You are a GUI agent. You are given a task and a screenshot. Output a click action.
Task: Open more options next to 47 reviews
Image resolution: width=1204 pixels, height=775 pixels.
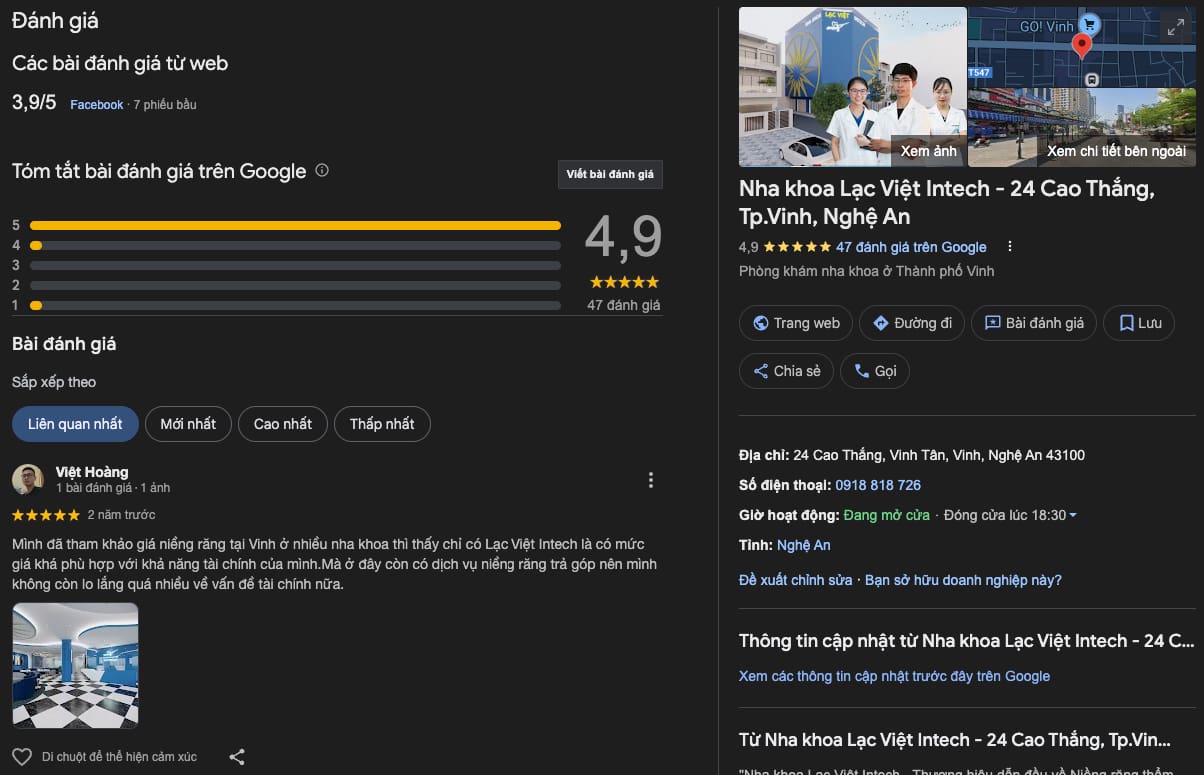click(1010, 247)
